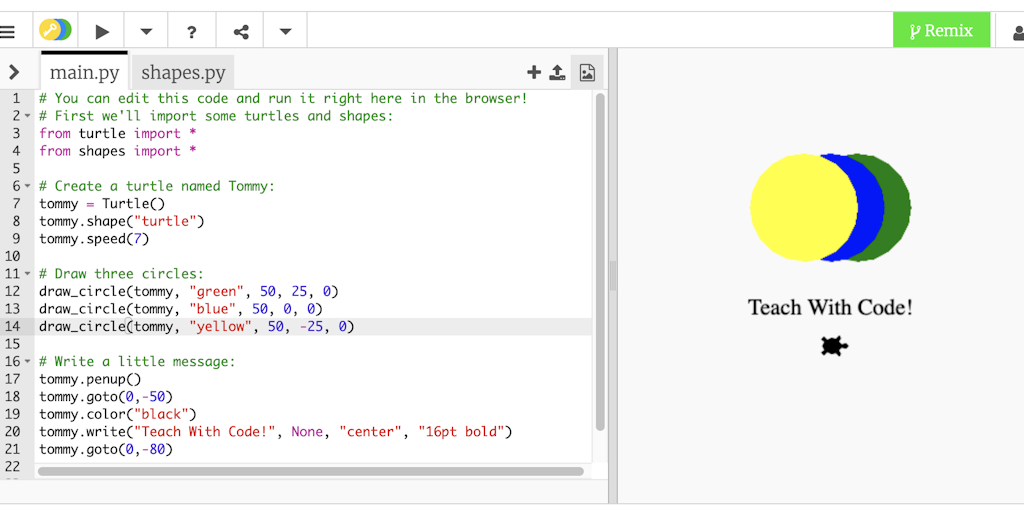
Task: Open the image library icon
Action: 587,72
